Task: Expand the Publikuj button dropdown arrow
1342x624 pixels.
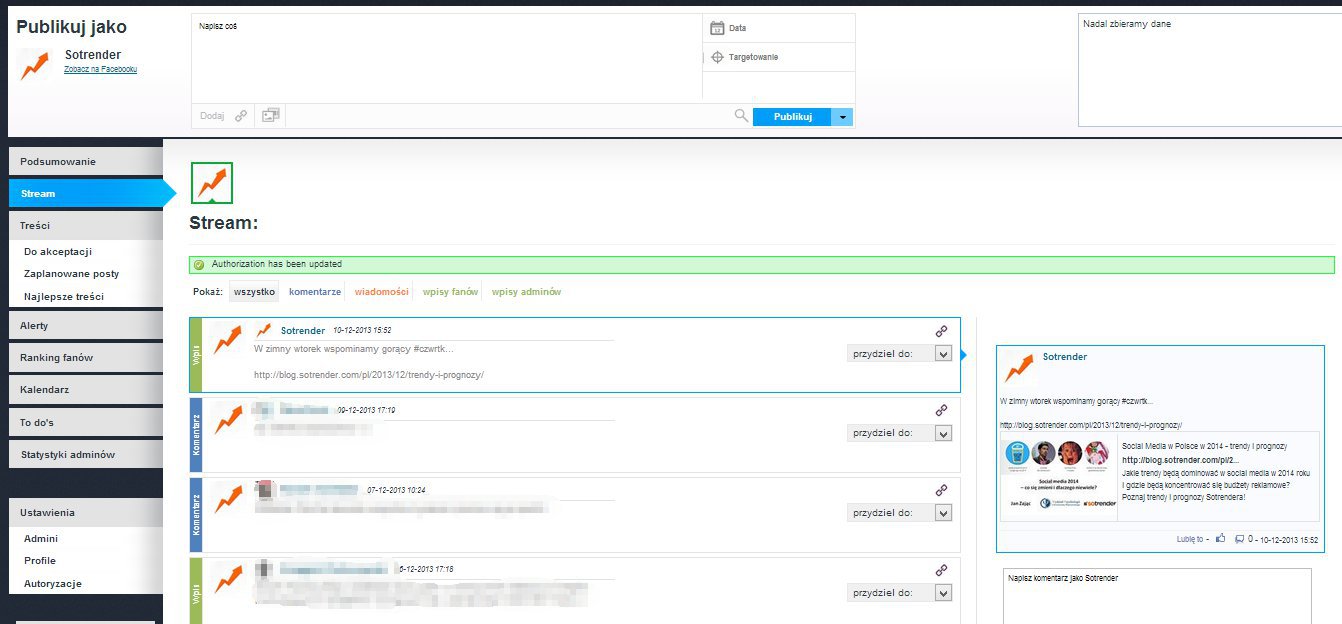Action: point(843,117)
